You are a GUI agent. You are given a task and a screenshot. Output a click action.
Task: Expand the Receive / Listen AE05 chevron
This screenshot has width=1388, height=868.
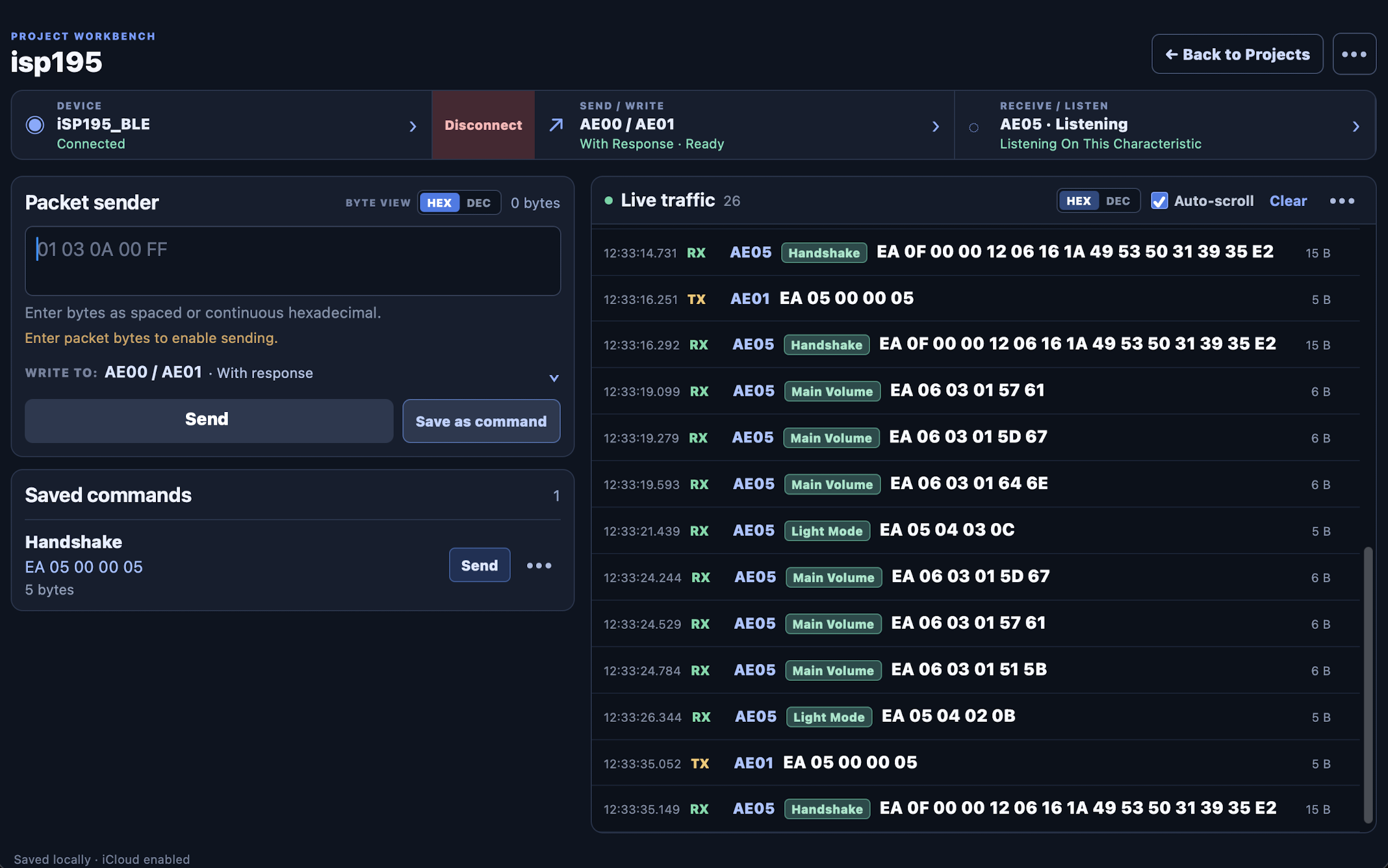1356,126
